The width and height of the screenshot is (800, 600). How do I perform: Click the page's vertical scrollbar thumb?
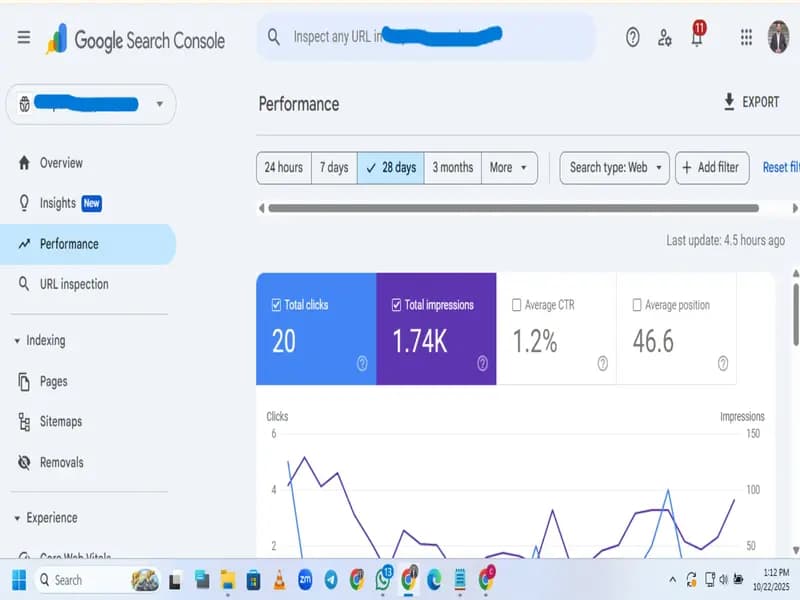tap(796, 314)
